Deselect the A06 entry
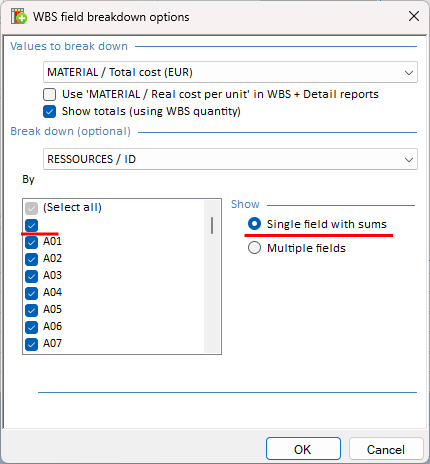The image size is (430, 464). [31, 327]
